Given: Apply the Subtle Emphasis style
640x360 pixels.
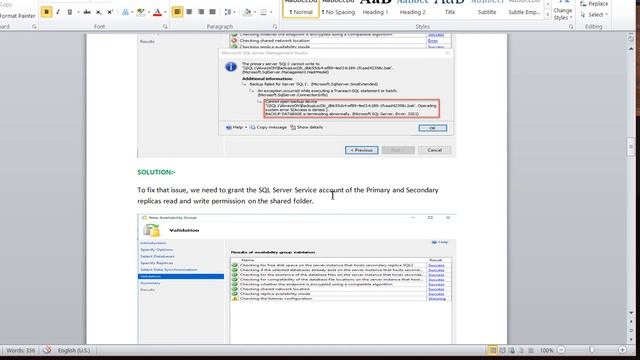Looking at the screenshot, I should (524, 8).
